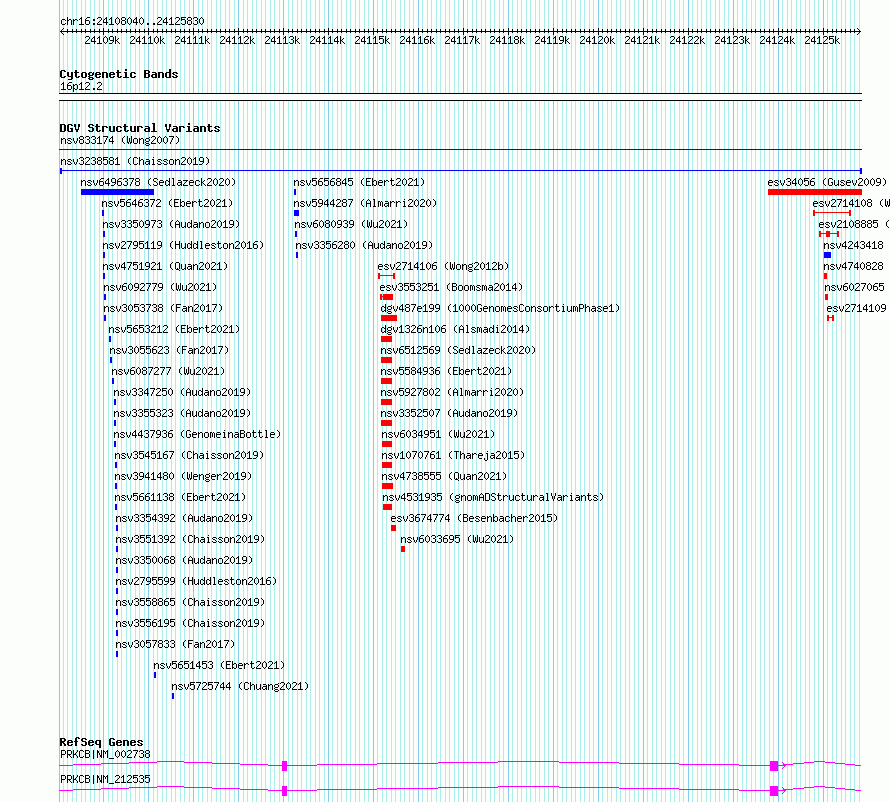This screenshot has height=802, width=890.
Task: Select nsv3352507 (Audano2019) entry
Action: click(x=449, y=413)
